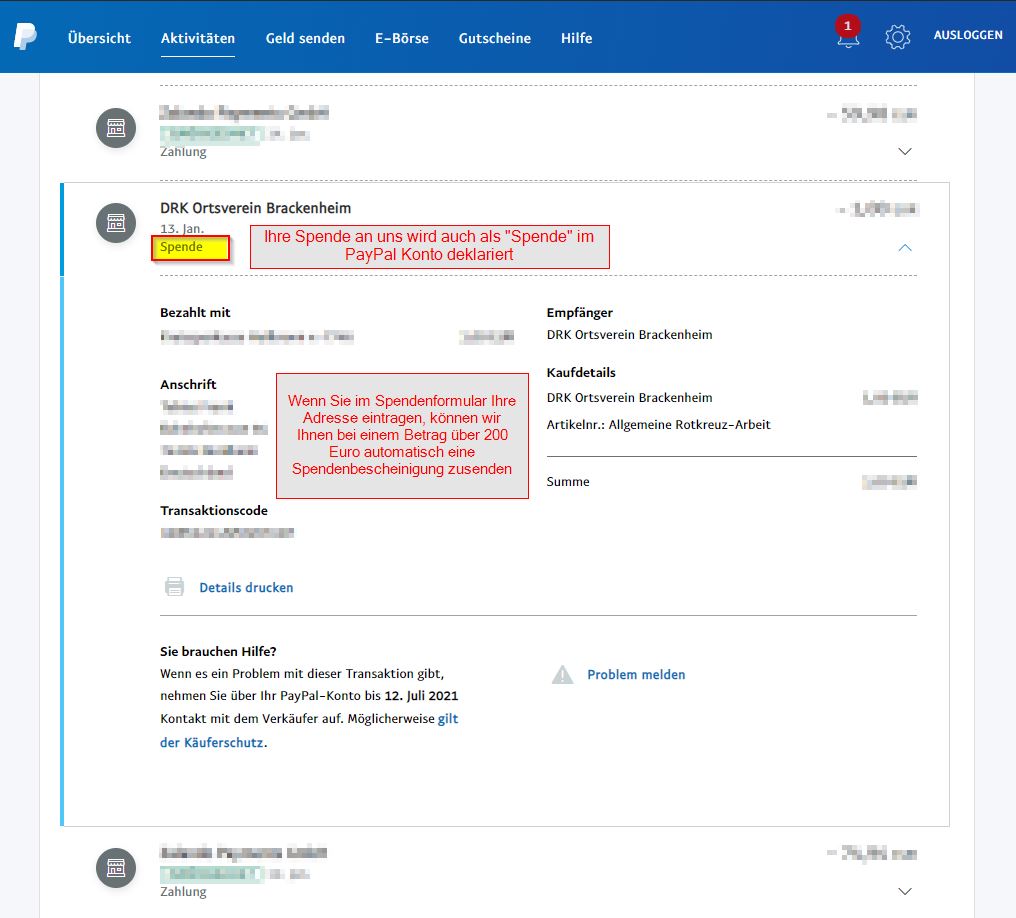Click the Empfänger name DRK Ortsverein Brackenheim
The height and width of the screenshot is (918, 1016).
coord(629,335)
